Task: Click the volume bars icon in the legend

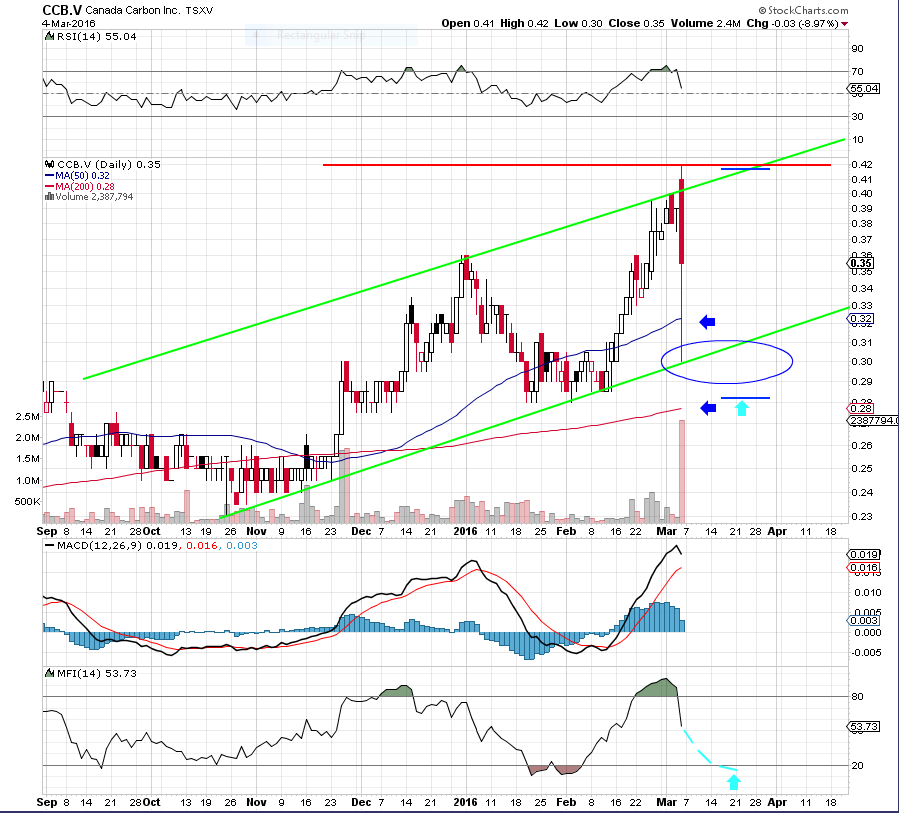Action: (49, 197)
